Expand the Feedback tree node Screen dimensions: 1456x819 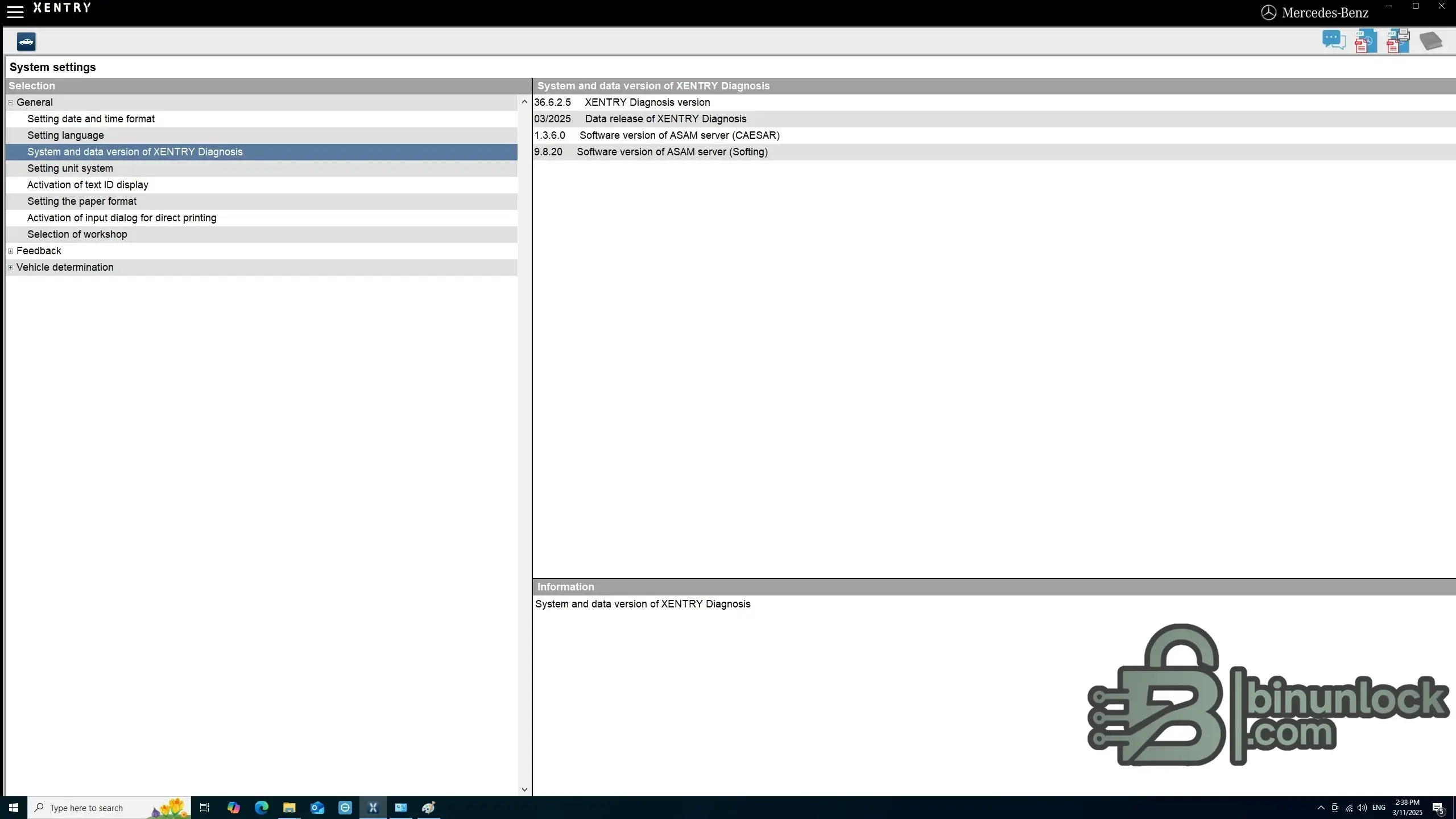point(10,251)
